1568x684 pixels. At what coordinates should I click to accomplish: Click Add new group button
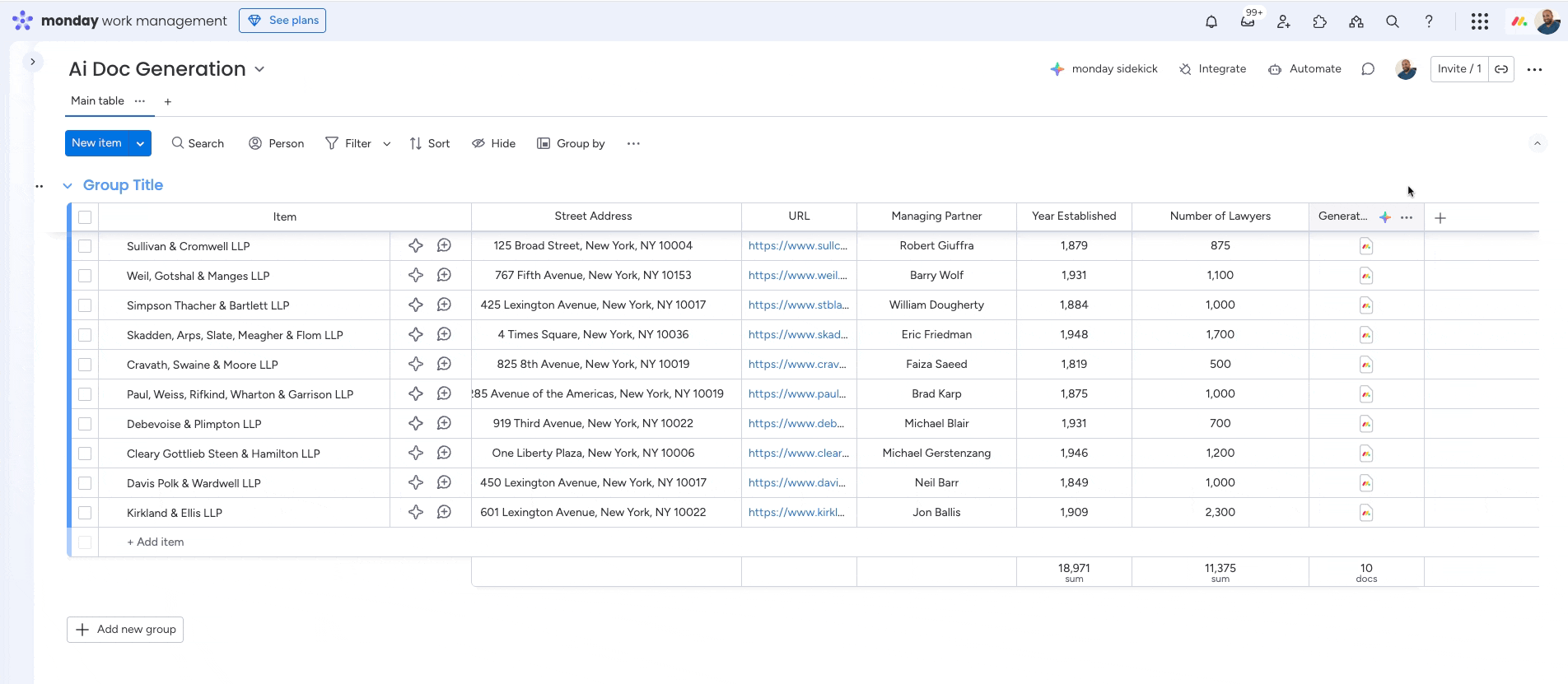[125, 630]
